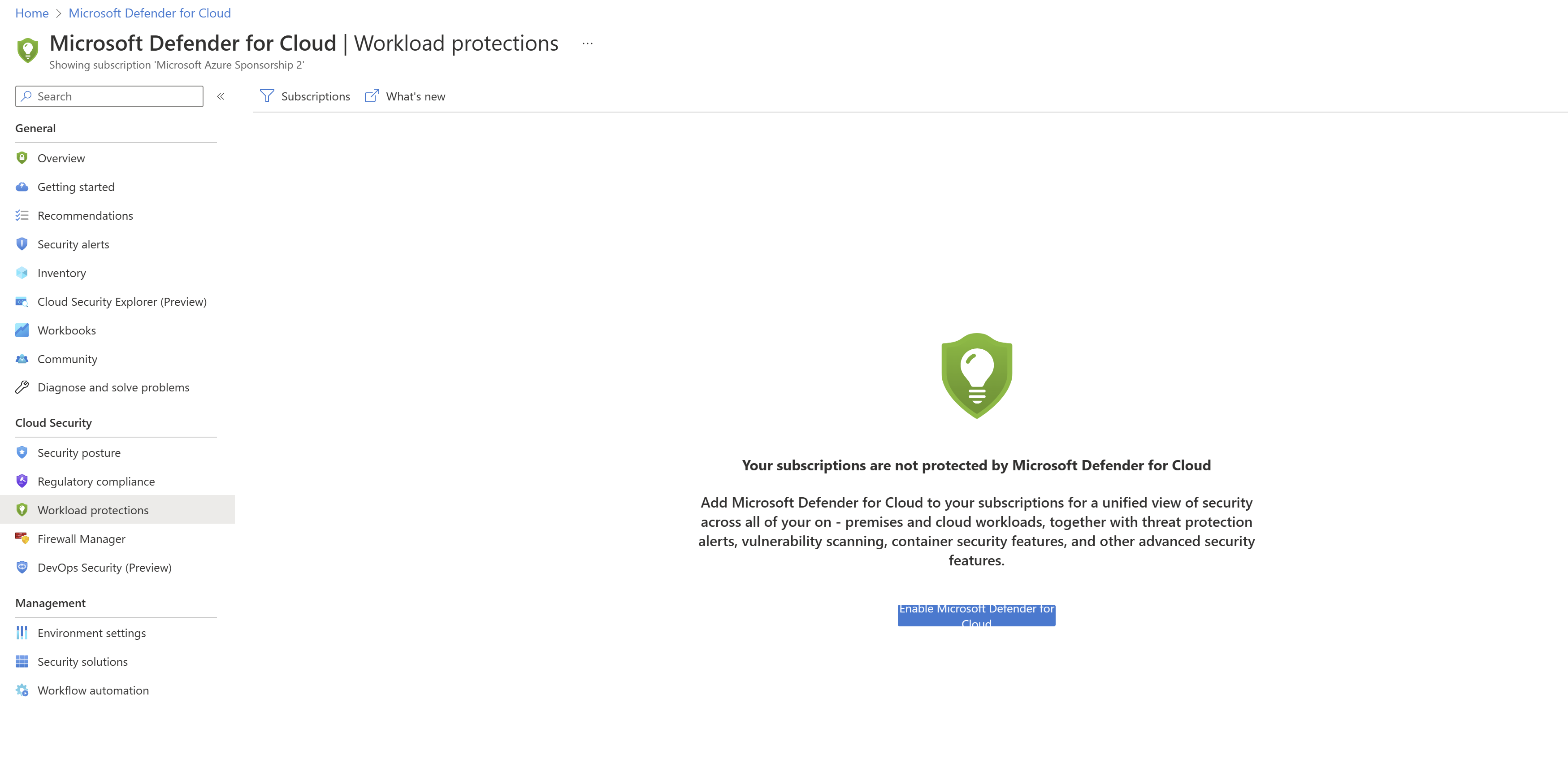Image resolution: width=1568 pixels, height=764 pixels.
Task: Select the Security solutions grid icon
Action: pos(22,661)
